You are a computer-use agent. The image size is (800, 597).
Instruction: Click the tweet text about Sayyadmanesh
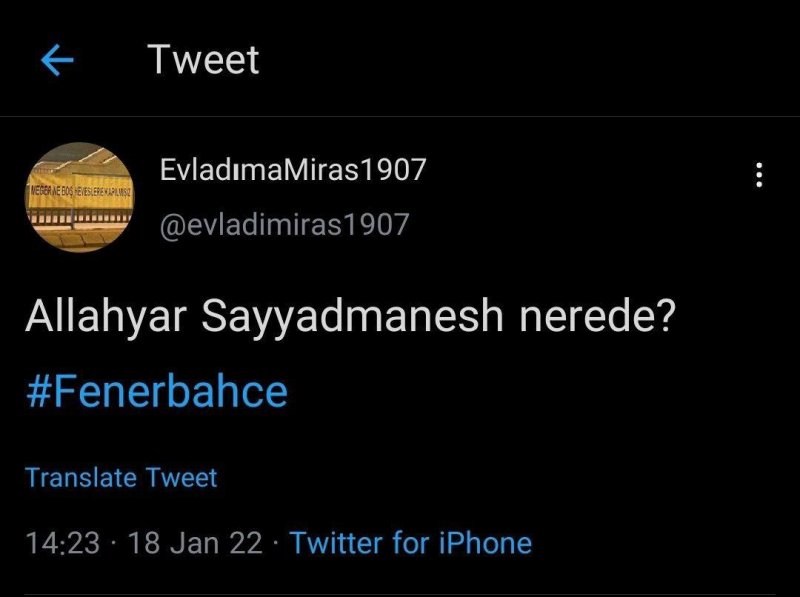tap(351, 318)
